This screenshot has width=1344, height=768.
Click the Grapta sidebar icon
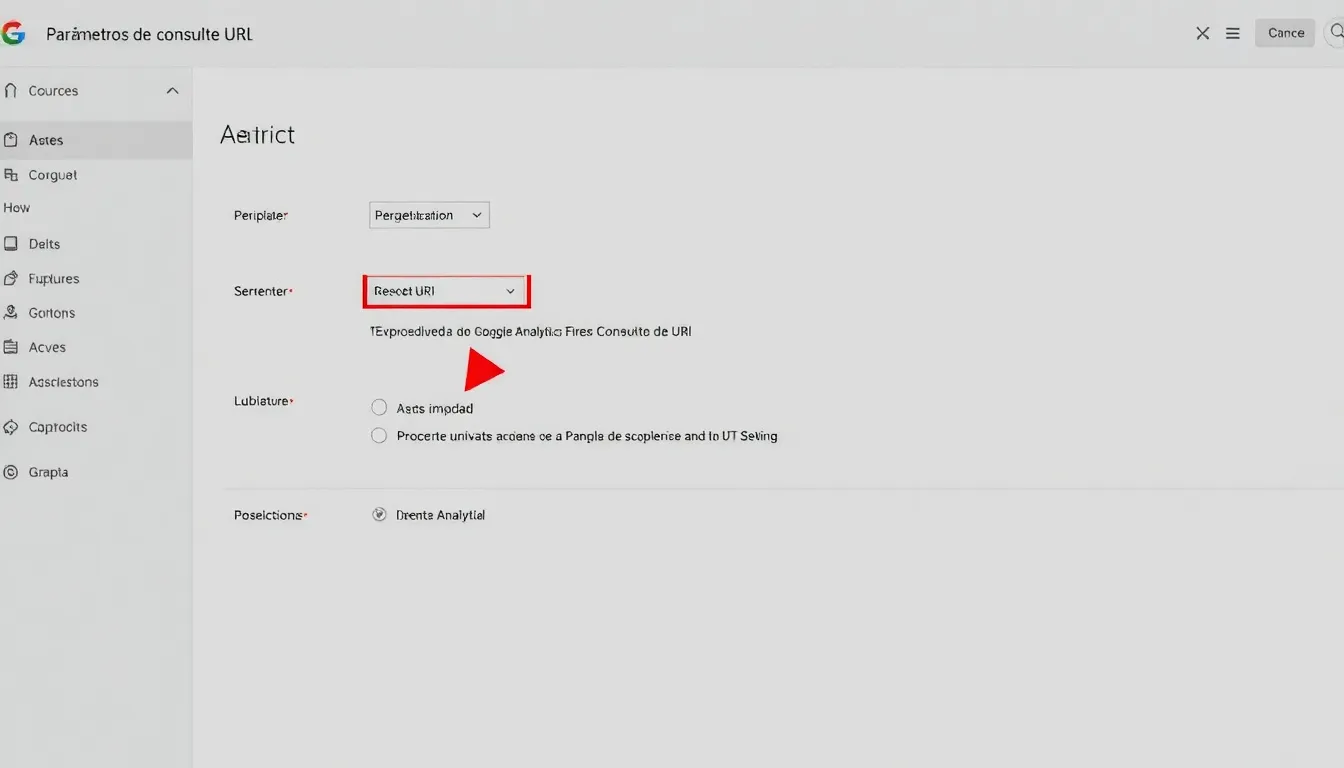11,472
